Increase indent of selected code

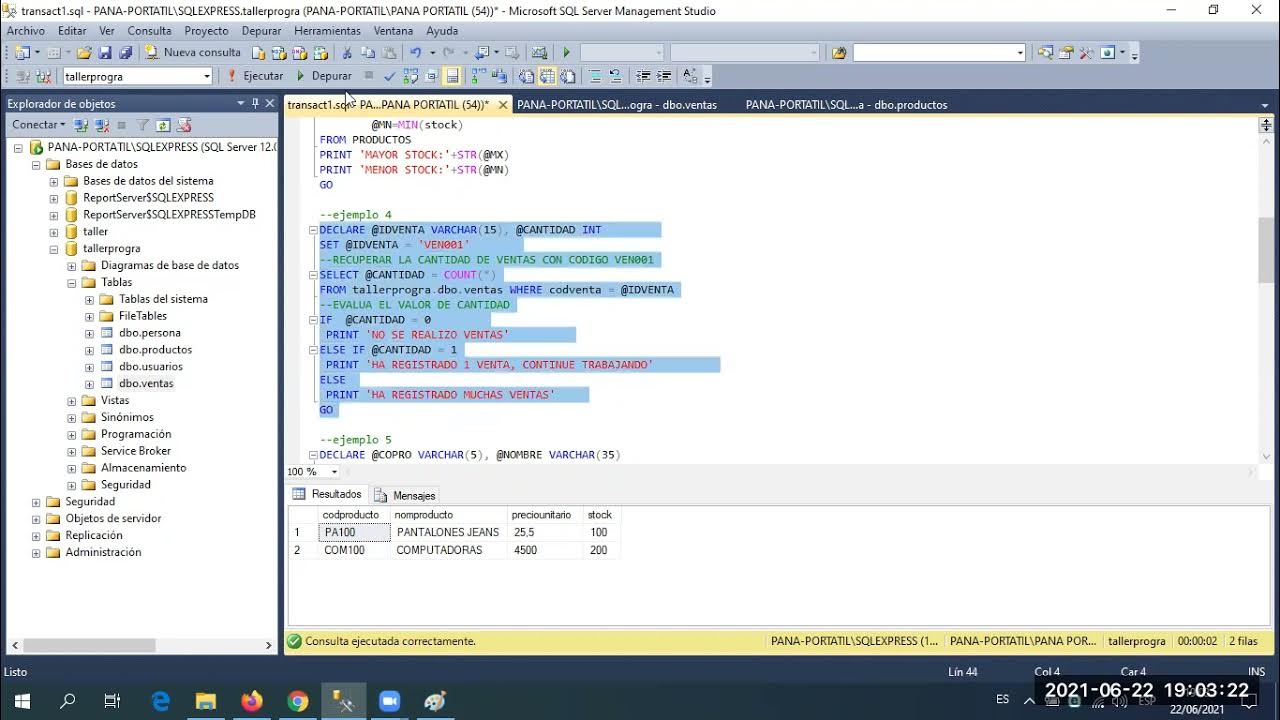[x=663, y=76]
